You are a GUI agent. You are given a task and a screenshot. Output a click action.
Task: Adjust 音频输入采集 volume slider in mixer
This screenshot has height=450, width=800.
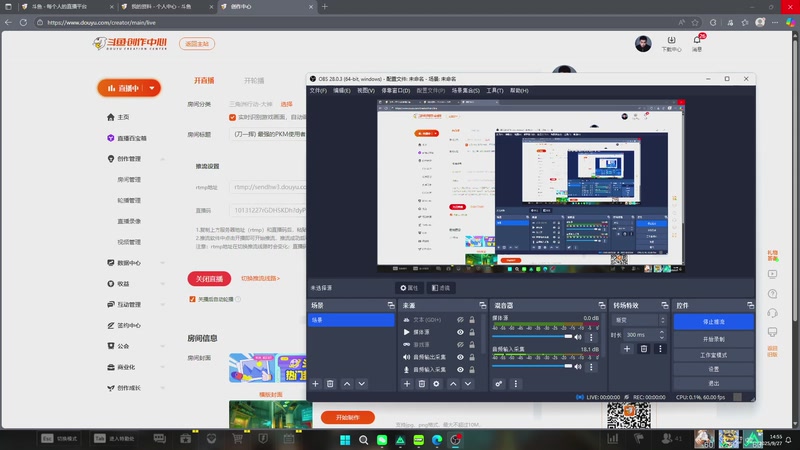click(x=532, y=366)
